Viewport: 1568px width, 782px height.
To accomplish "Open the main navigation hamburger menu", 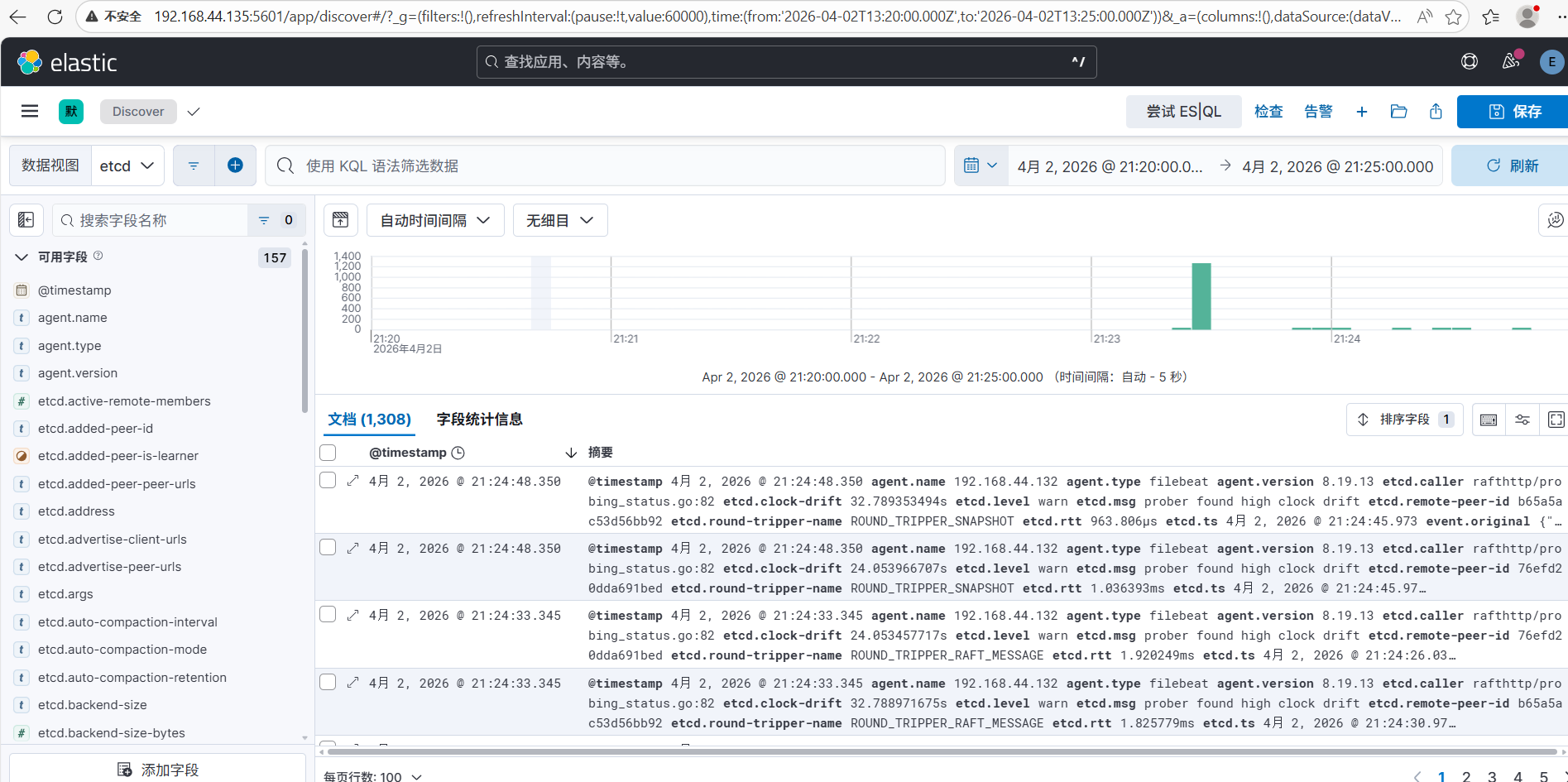I will click(30, 111).
